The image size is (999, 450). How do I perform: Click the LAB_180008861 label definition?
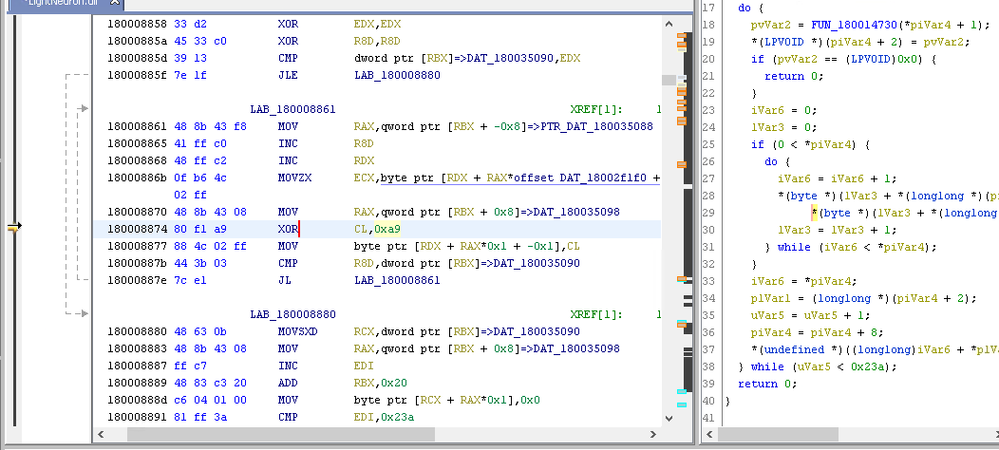pos(292,110)
